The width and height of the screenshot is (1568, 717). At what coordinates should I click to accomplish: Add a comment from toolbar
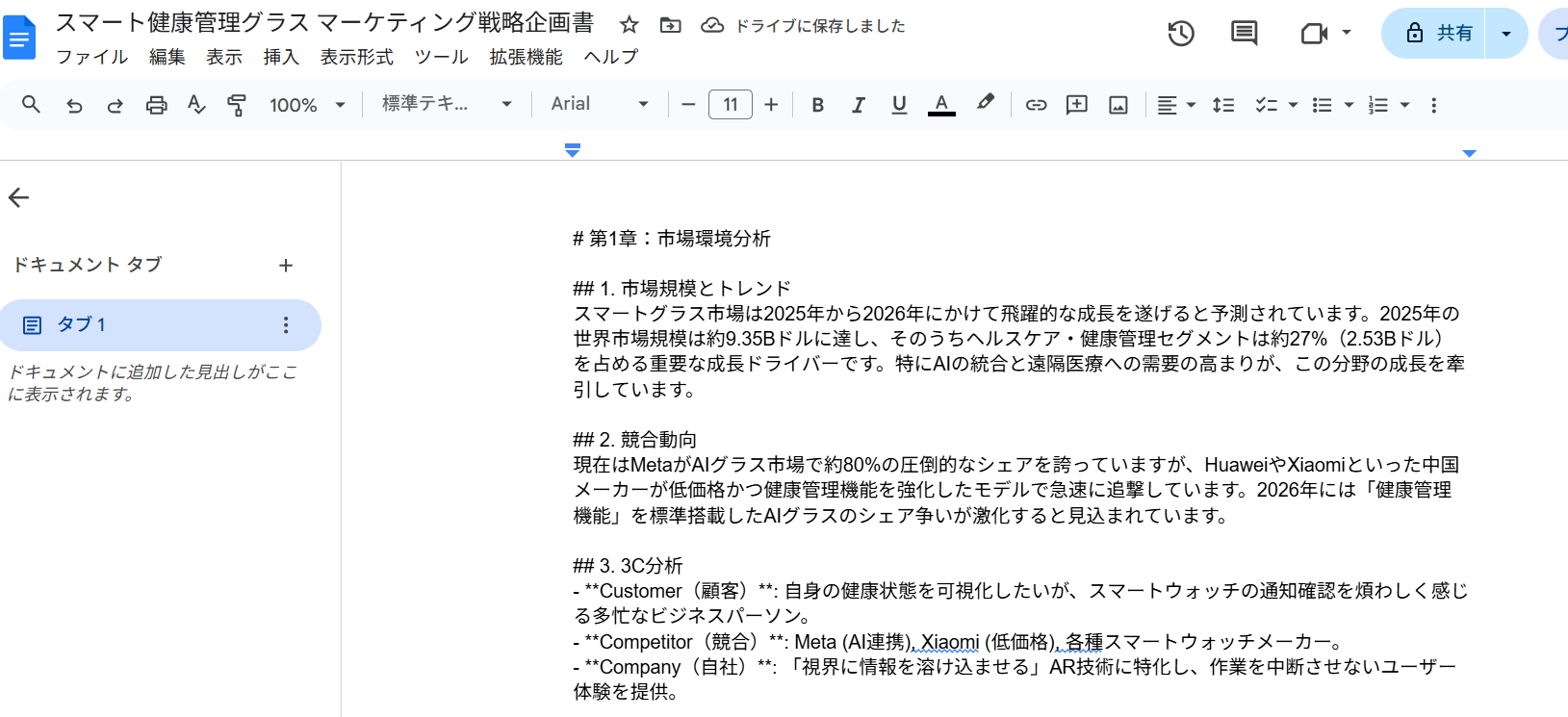pos(1077,105)
